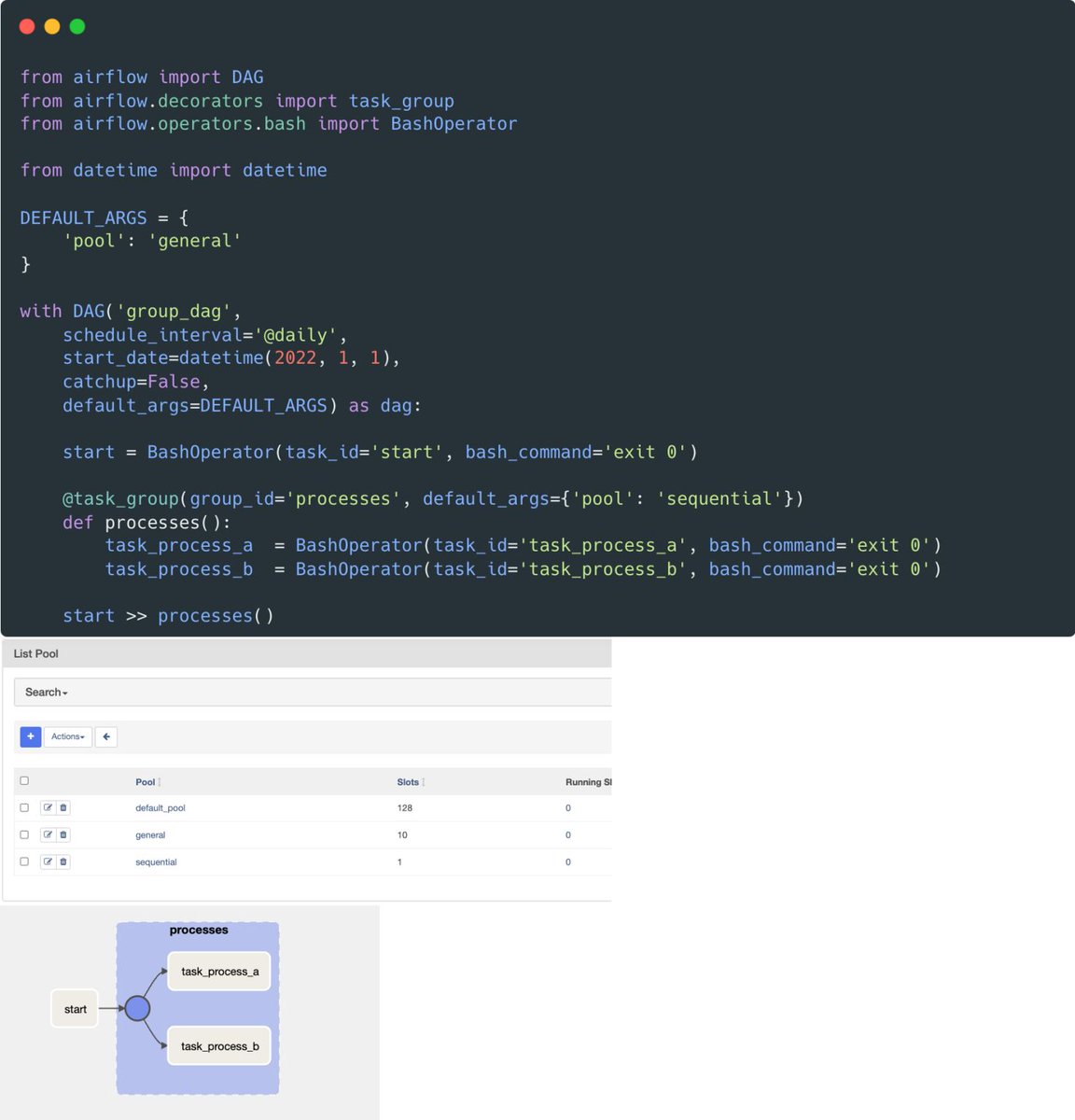The width and height of the screenshot is (1075, 1120).
Task: Delete the general pool record
Action: tap(63, 834)
